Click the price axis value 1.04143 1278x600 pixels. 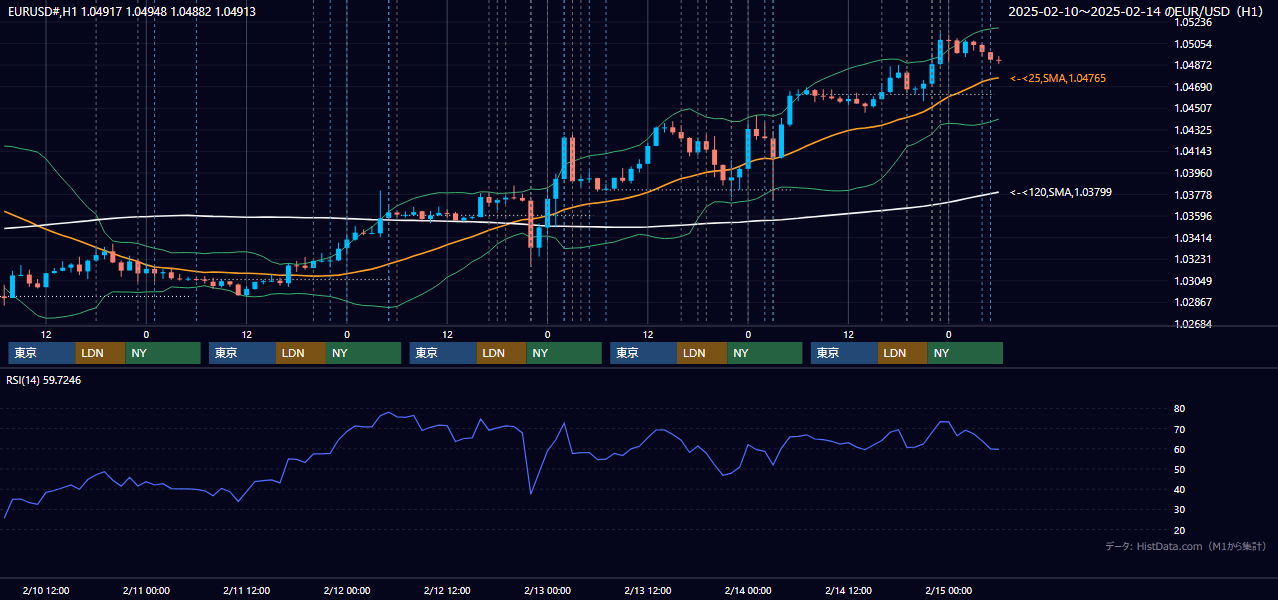[1192, 151]
